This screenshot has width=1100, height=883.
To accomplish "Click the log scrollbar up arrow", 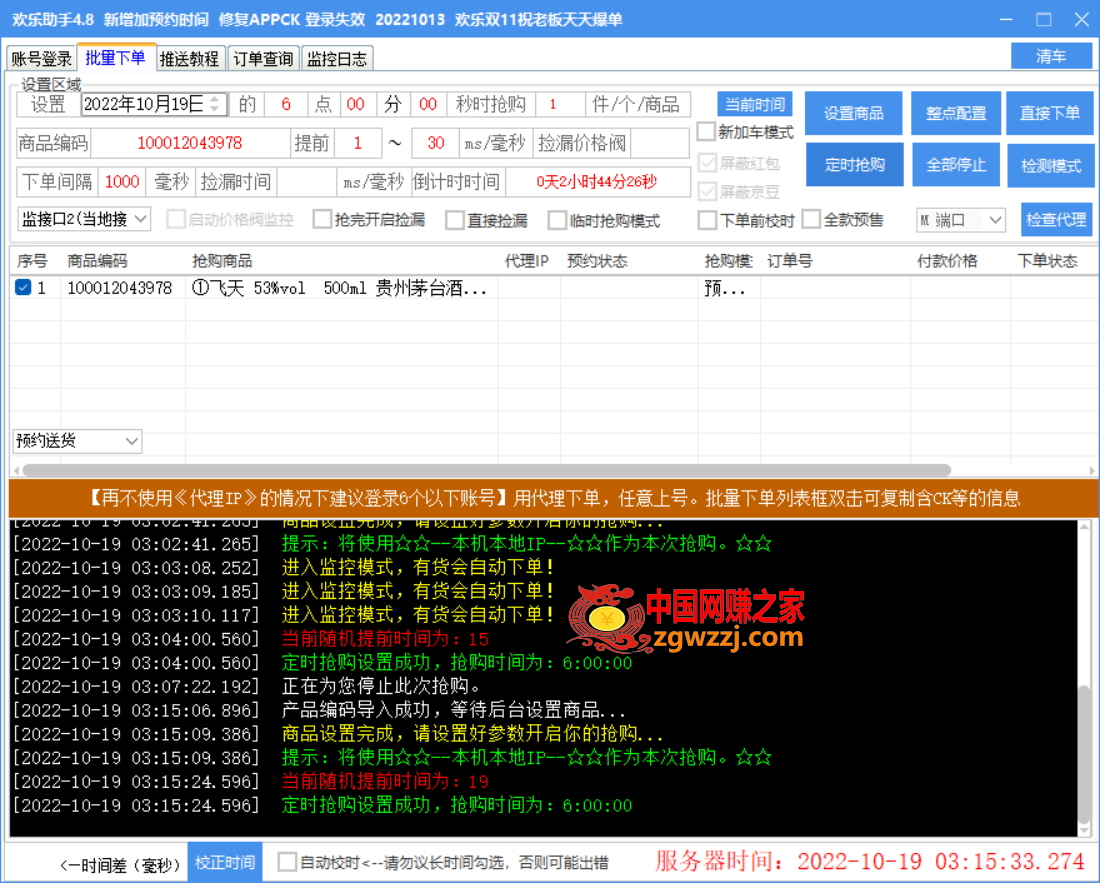I will 1085,526.
